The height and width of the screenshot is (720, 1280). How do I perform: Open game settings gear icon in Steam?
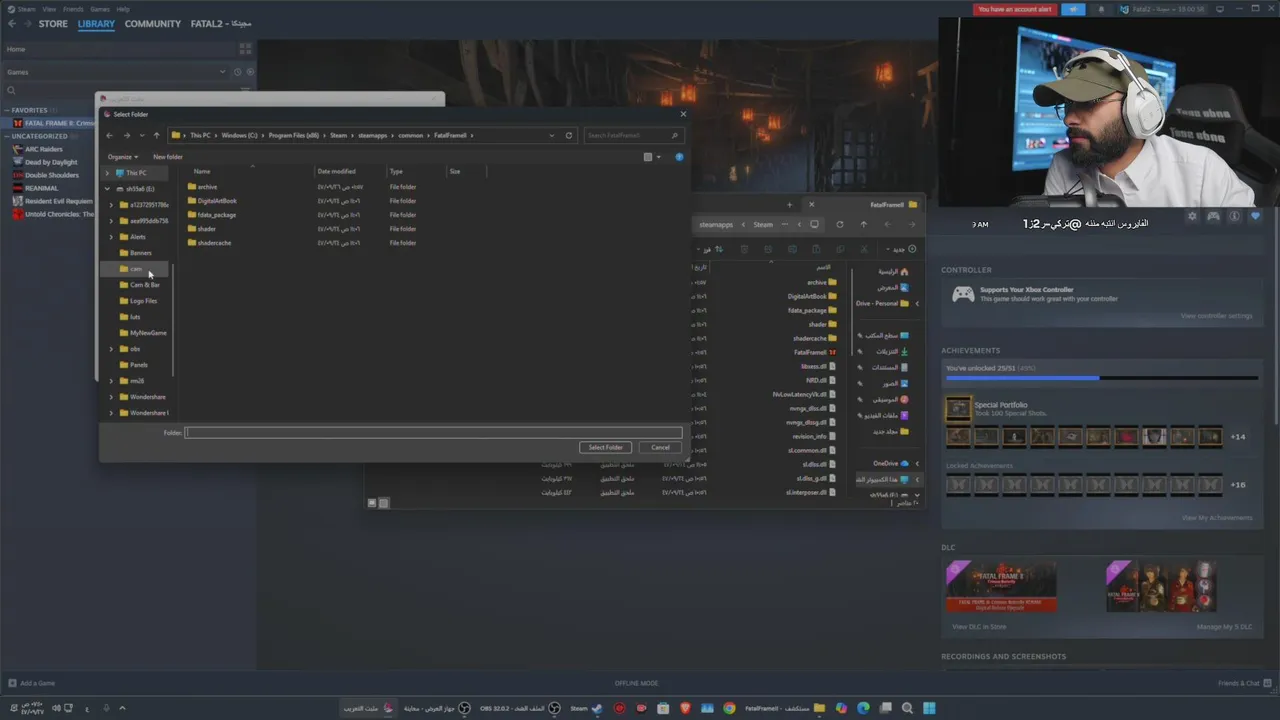(x=1192, y=216)
